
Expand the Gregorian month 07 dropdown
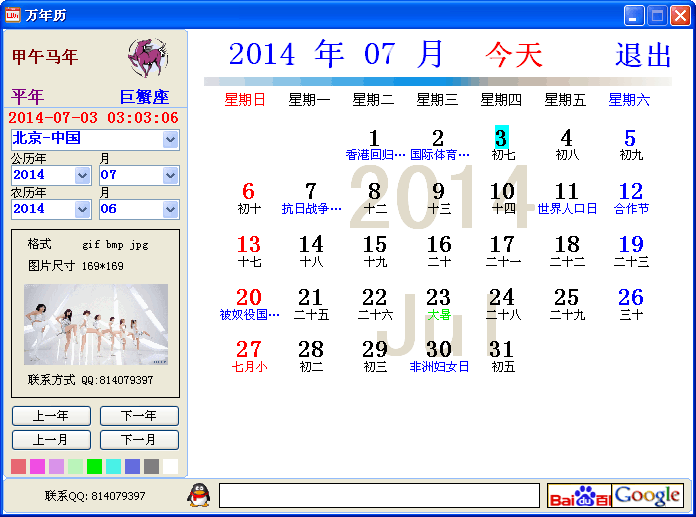point(170,175)
